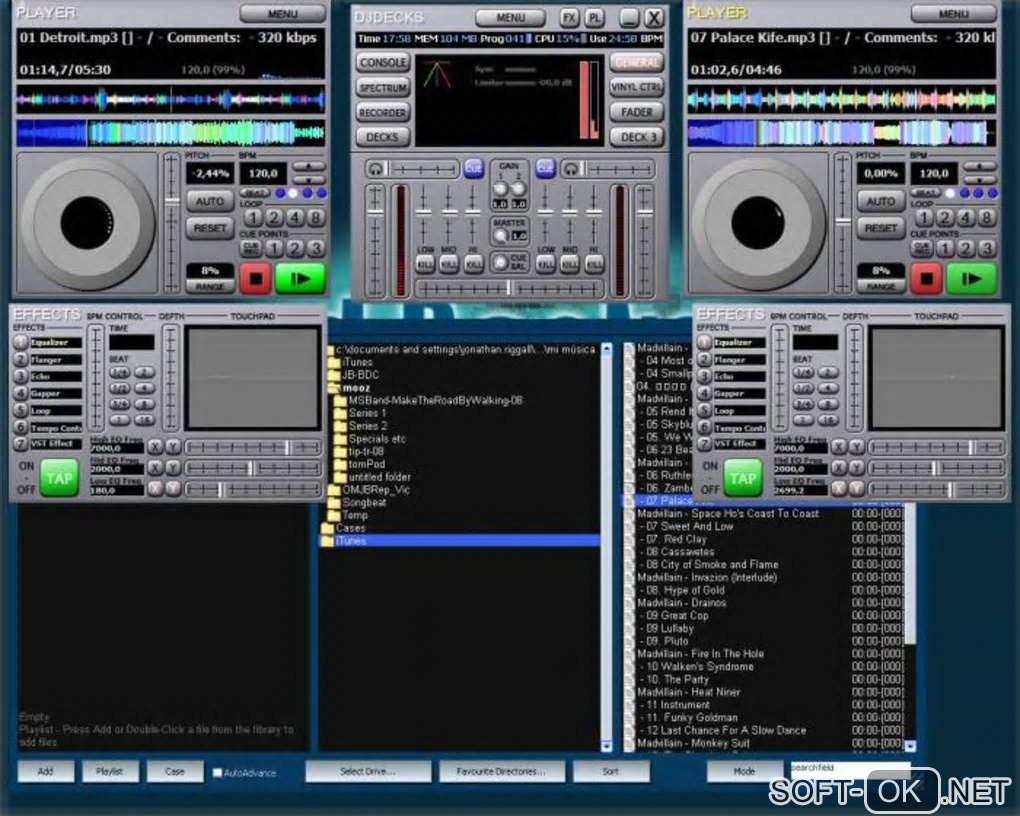Kill the HI band on left channel

click(474, 264)
